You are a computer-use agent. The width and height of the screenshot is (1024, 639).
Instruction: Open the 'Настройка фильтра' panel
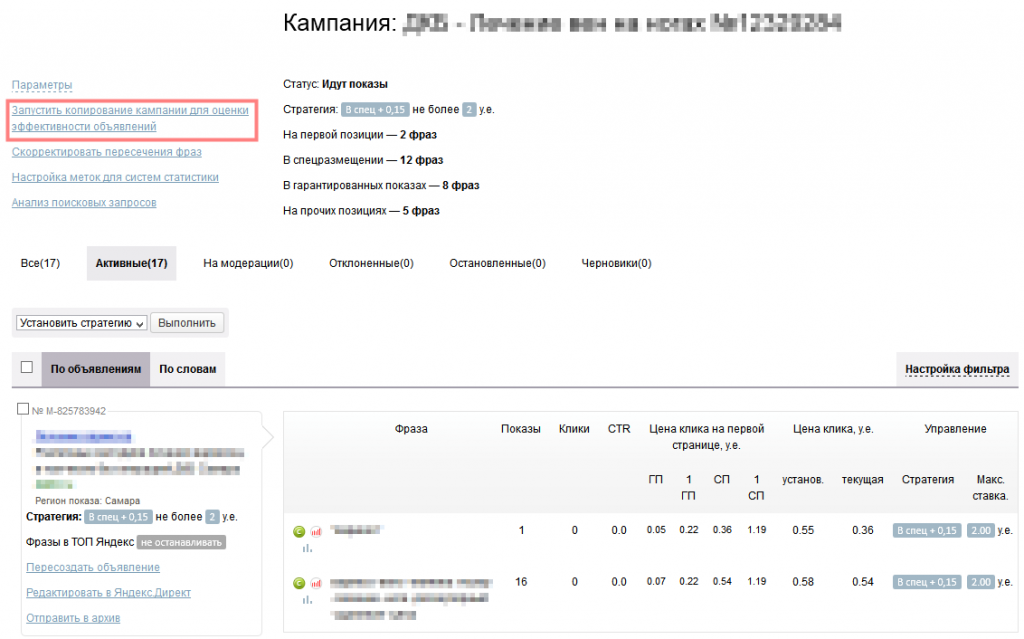tap(958, 369)
